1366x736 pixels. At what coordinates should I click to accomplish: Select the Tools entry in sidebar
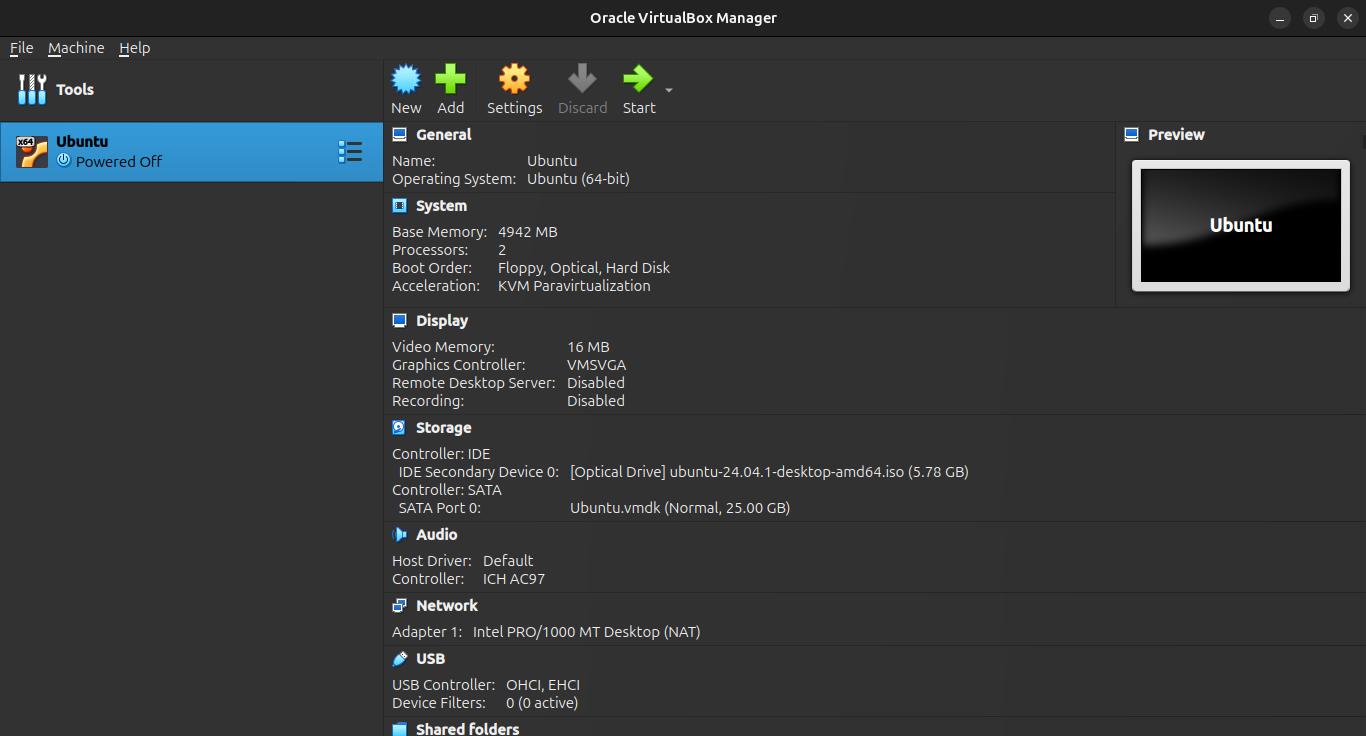(x=191, y=89)
